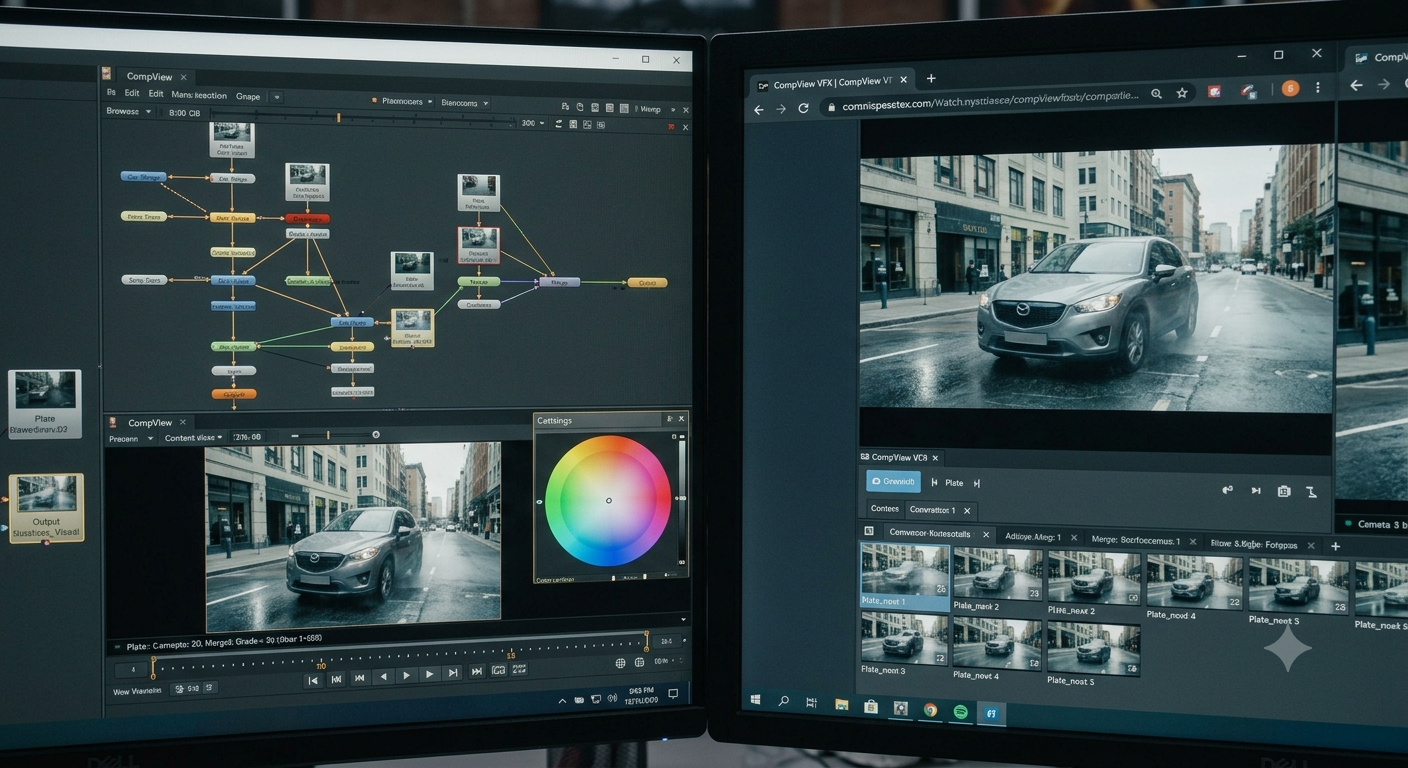Select the Output item in left sidebar
This screenshot has height=768, width=1408.
coord(46,508)
